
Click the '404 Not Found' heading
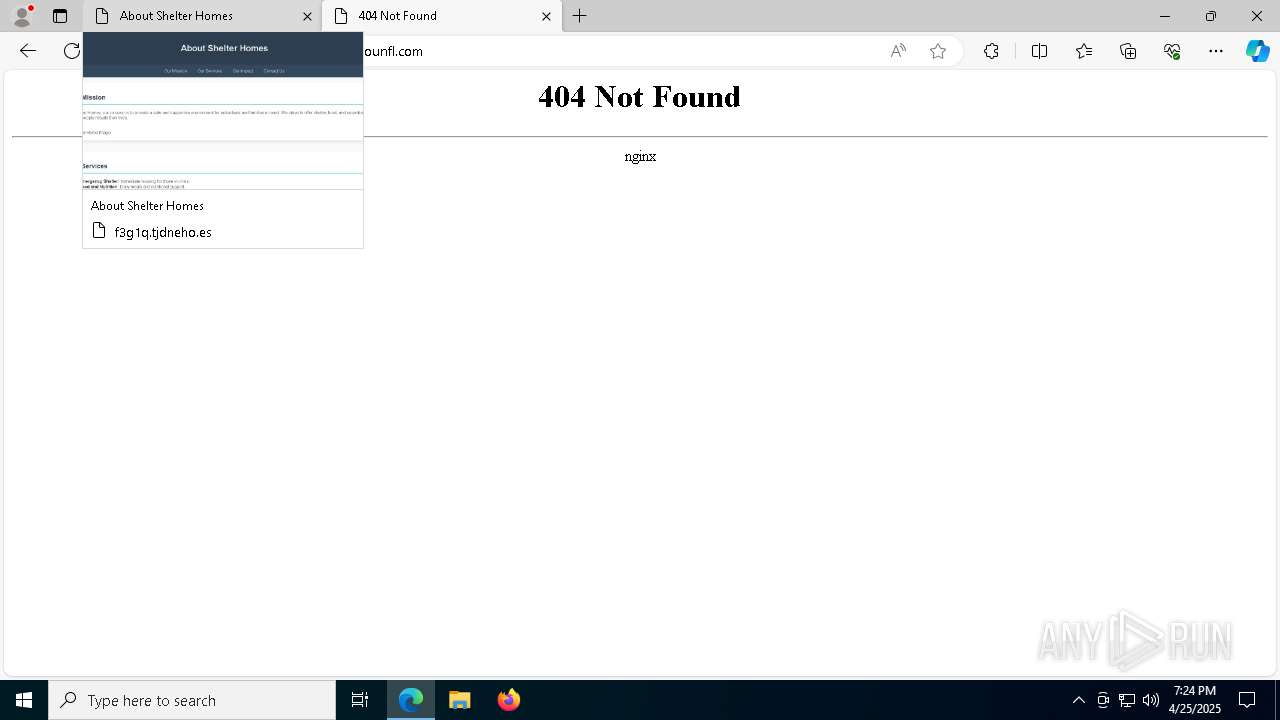(639, 97)
